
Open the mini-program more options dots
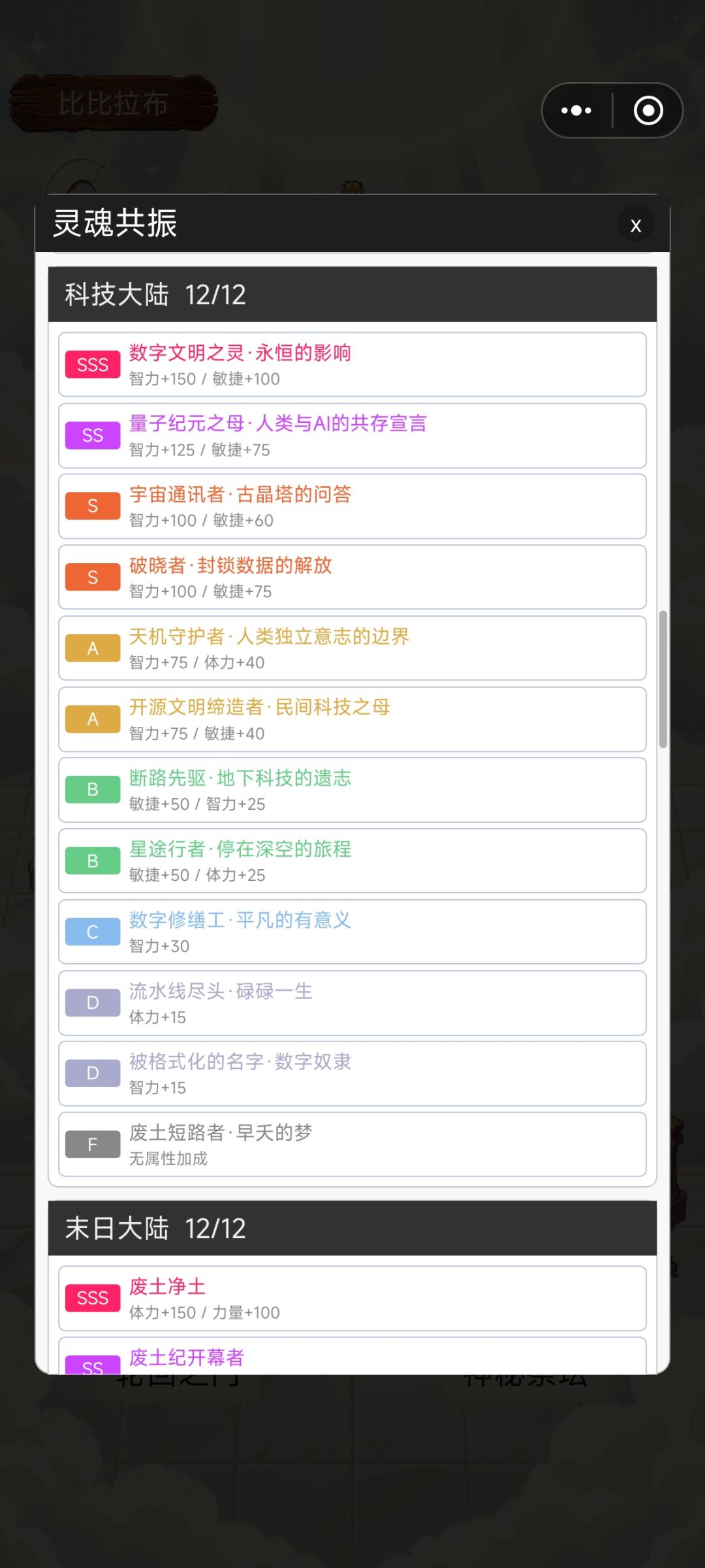click(576, 110)
